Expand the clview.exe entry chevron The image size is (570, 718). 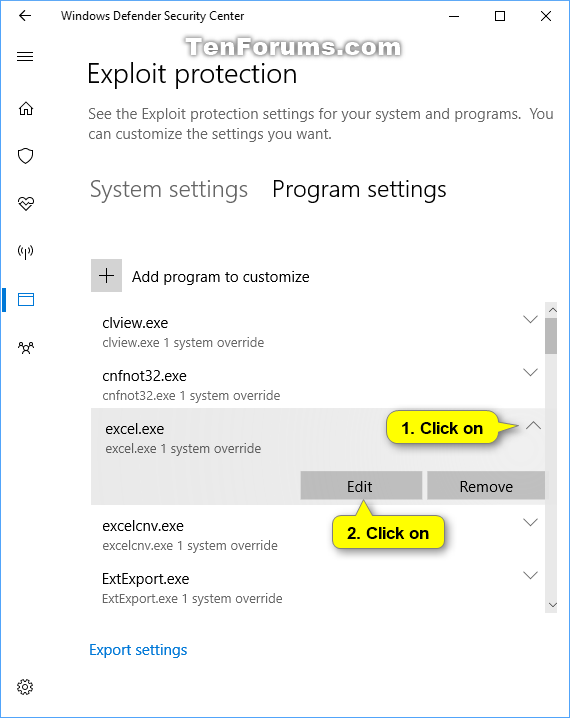click(x=530, y=319)
